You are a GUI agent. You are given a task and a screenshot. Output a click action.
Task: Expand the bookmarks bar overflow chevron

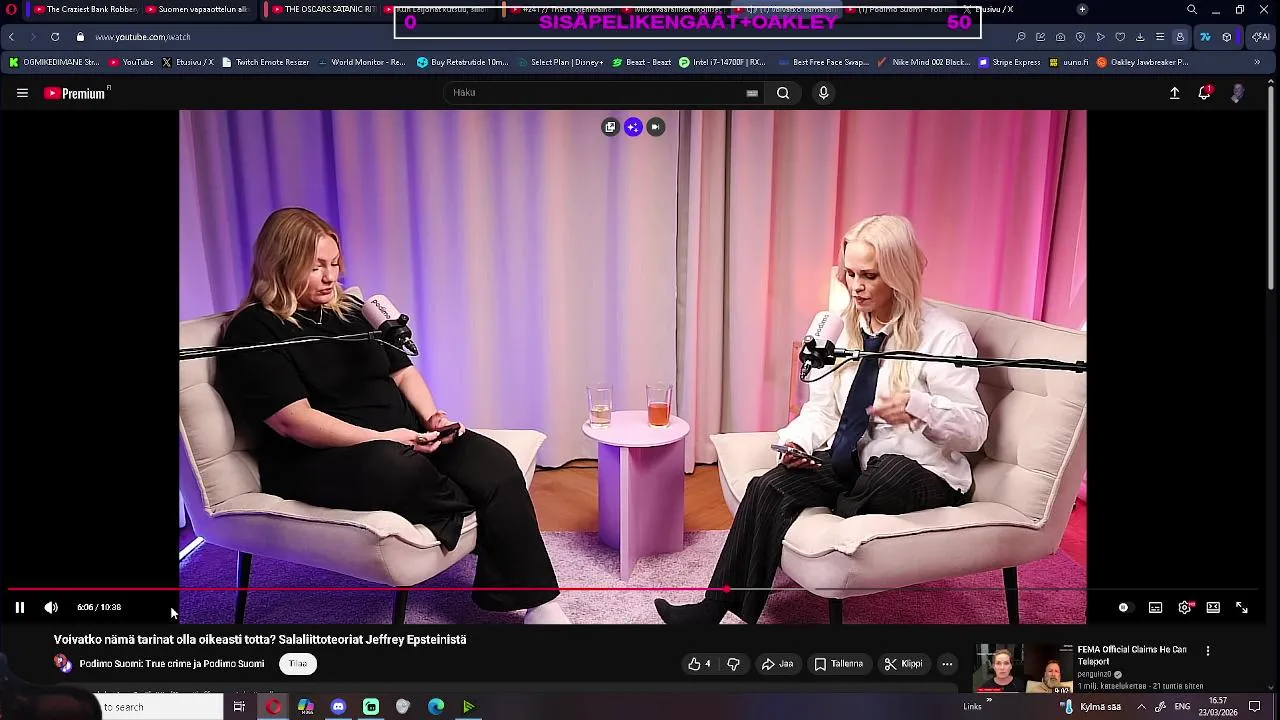click(1257, 62)
